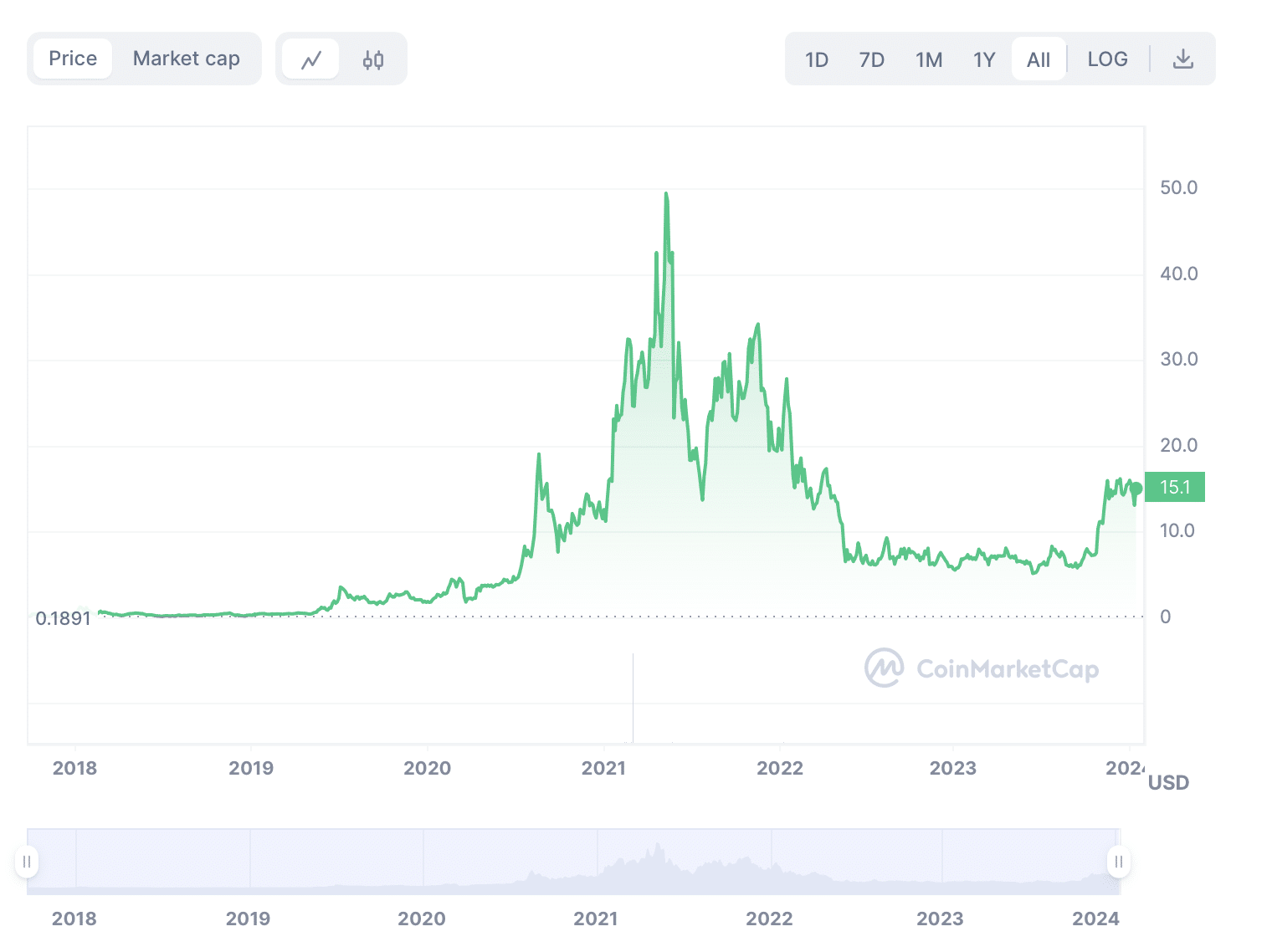Click the 10.0 price axis label
The height and width of the screenshot is (952, 1272).
click(x=1177, y=530)
